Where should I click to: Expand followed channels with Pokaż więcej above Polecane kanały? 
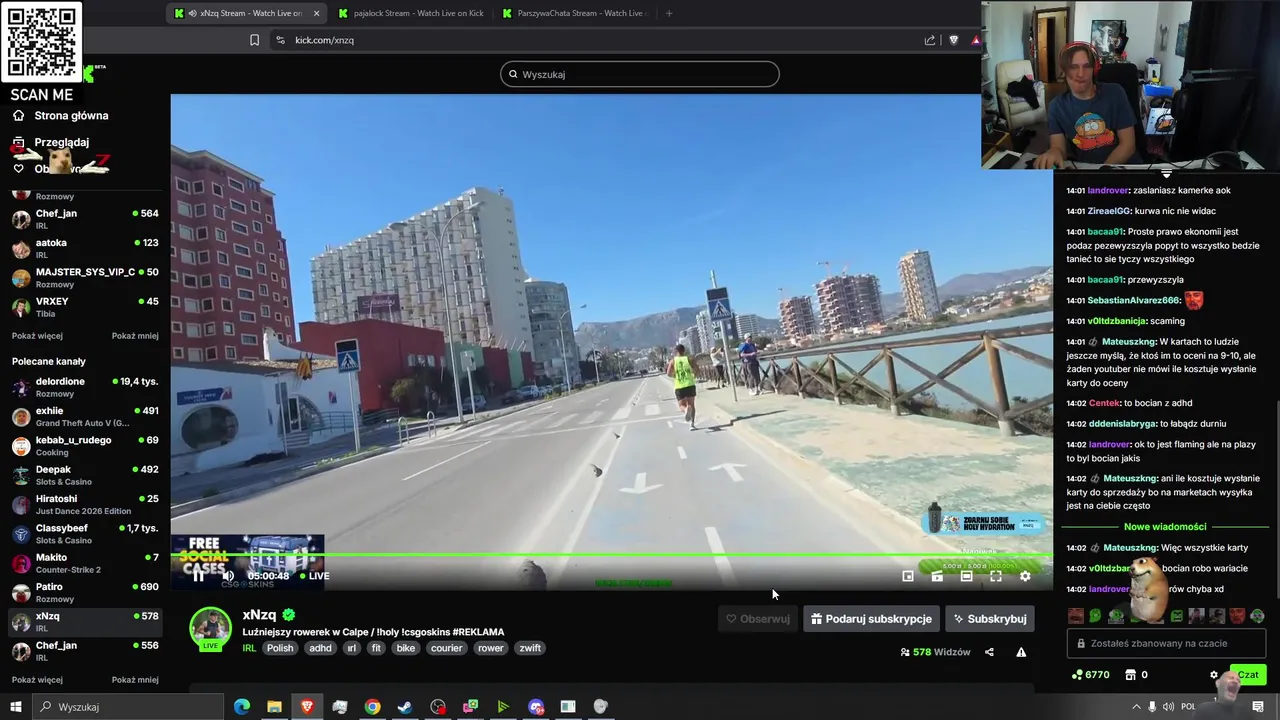[37, 336]
